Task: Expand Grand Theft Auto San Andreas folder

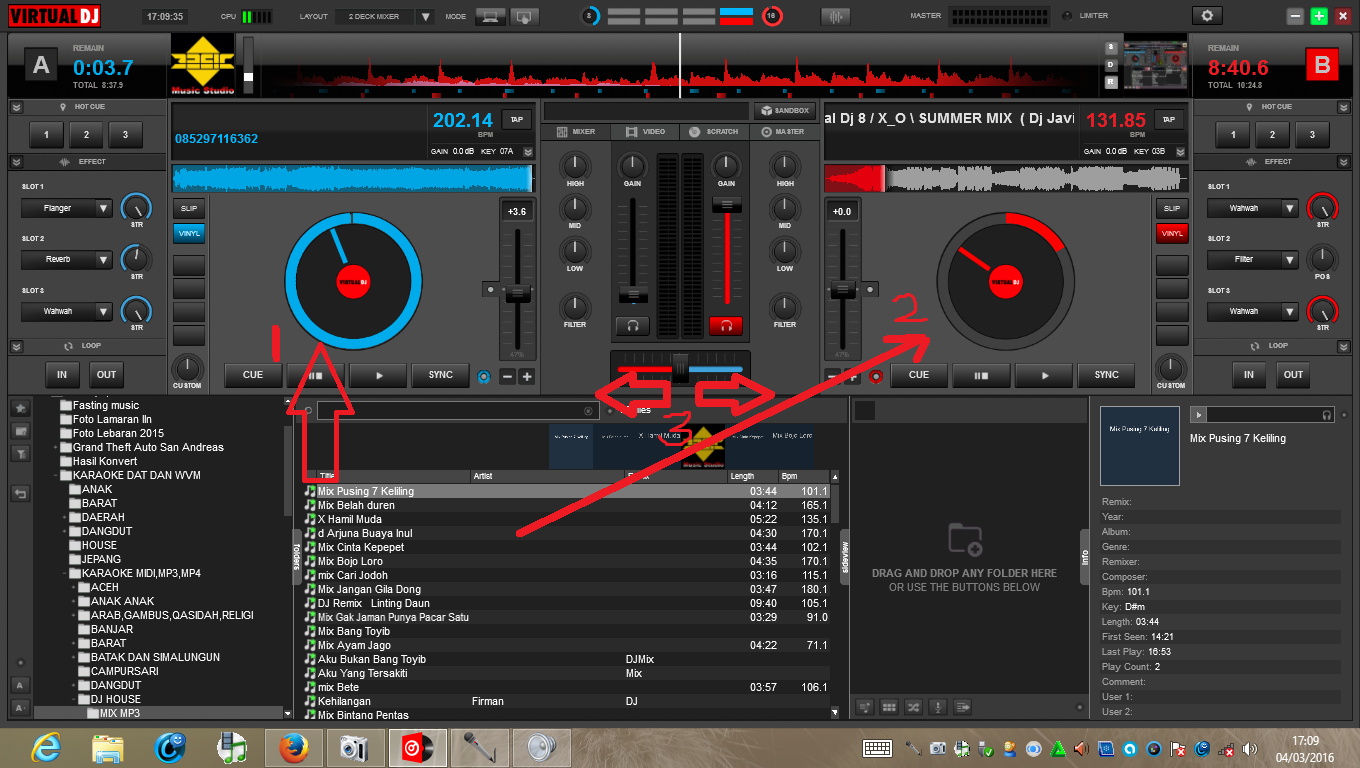Action: pyautogui.click(x=56, y=447)
